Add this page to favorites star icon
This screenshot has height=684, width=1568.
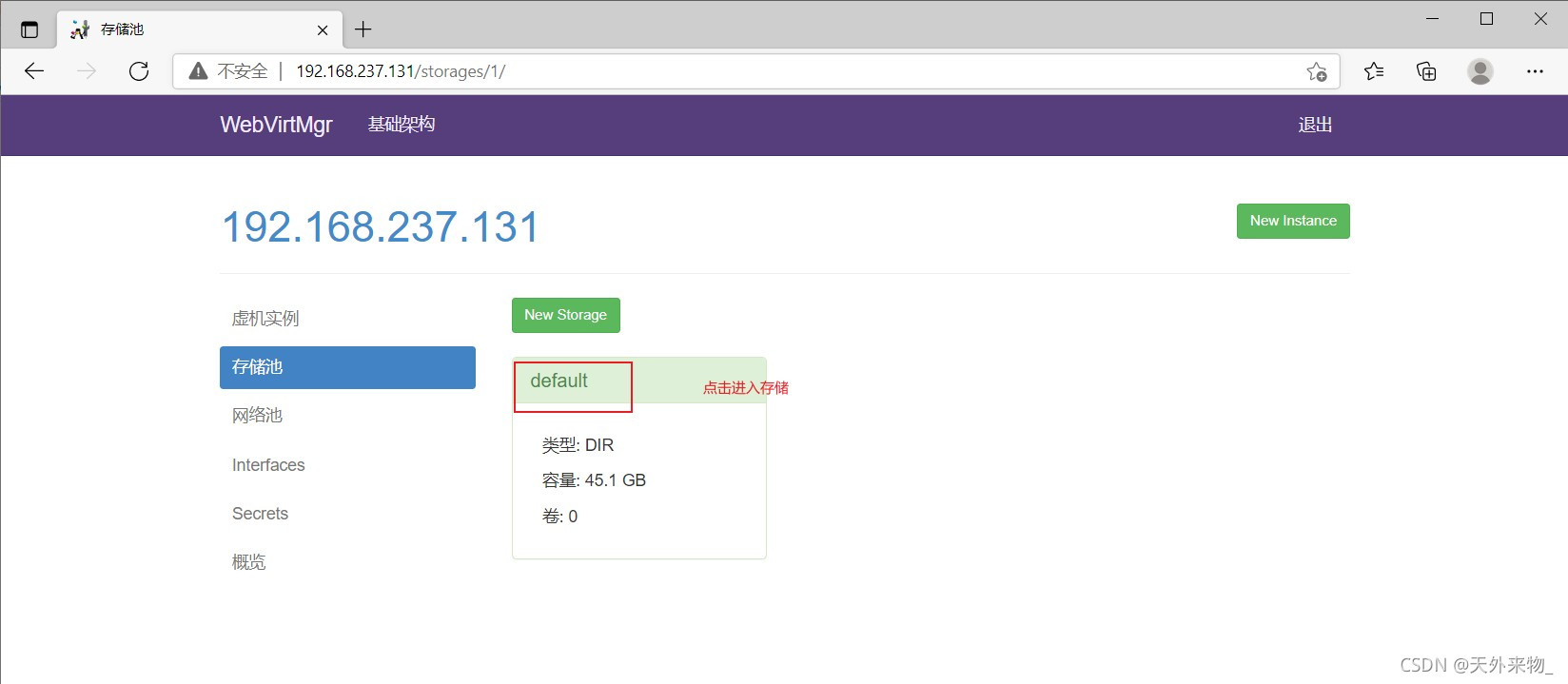pyautogui.click(x=1317, y=71)
